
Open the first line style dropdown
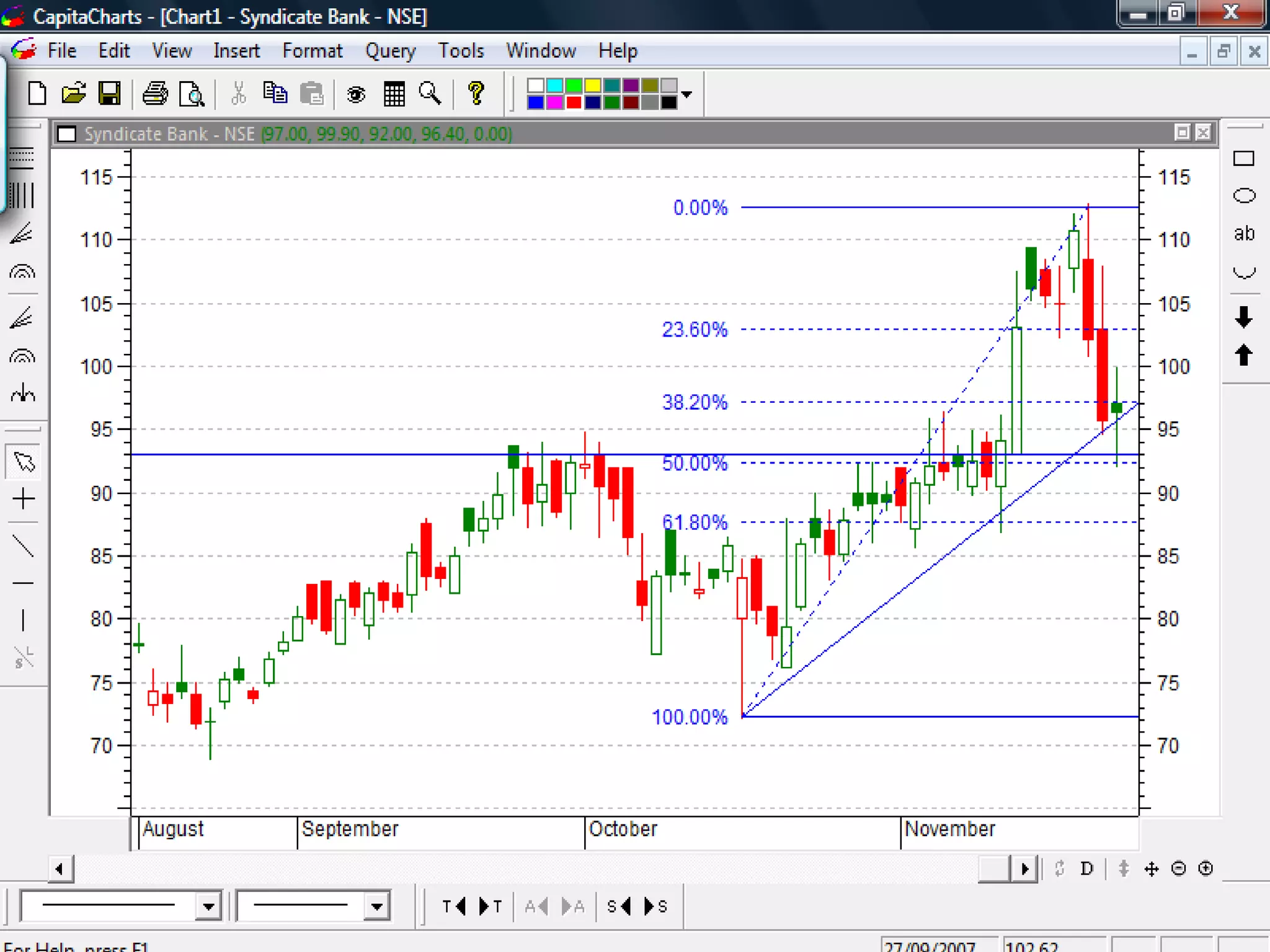pos(208,907)
